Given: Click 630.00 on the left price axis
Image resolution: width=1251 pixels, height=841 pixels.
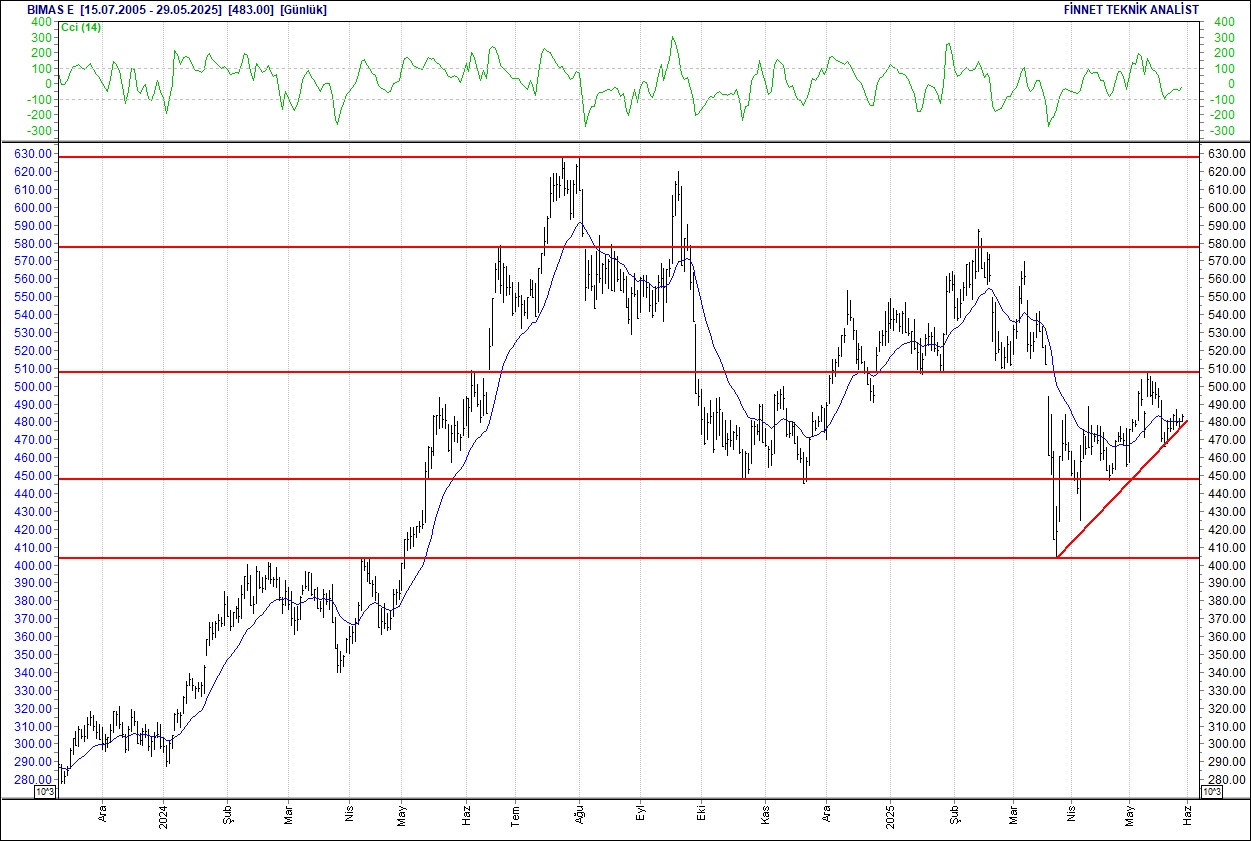Looking at the screenshot, I should (x=35, y=154).
